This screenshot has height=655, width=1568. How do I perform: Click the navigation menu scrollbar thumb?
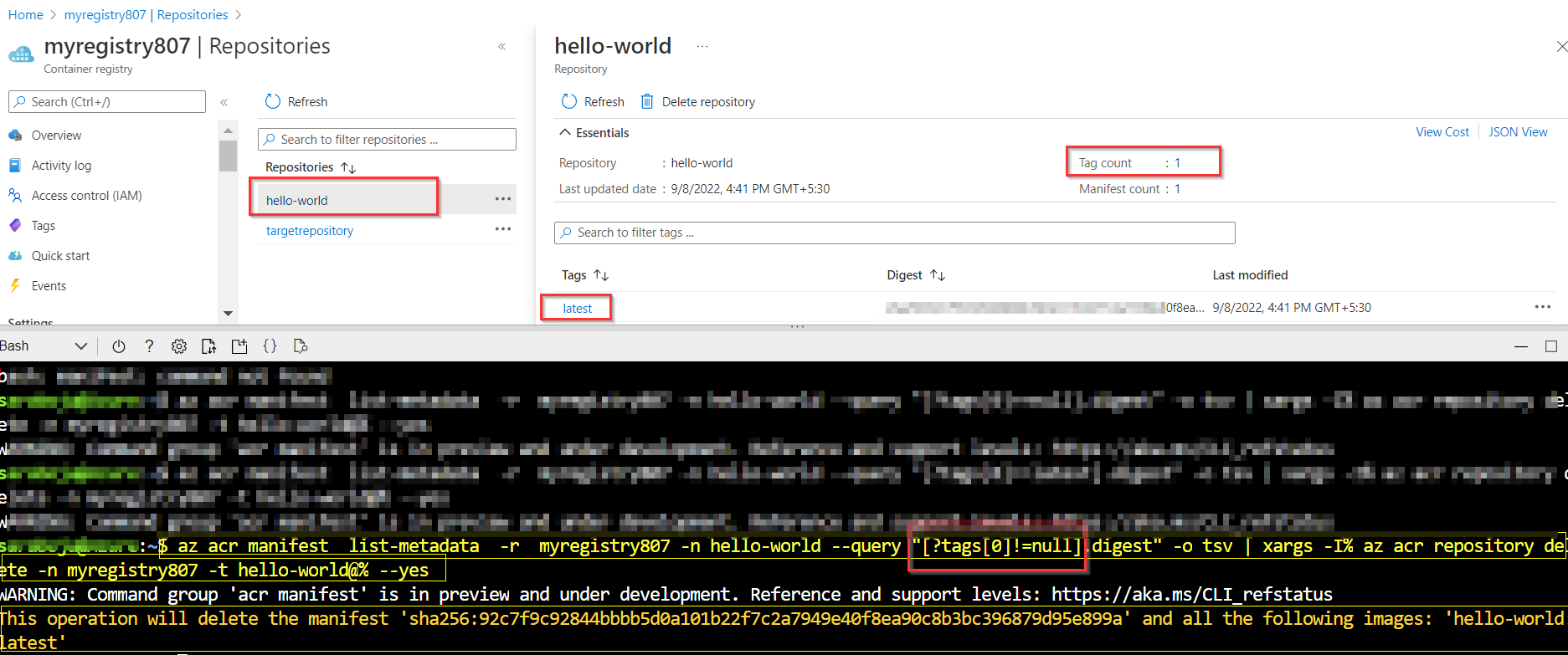228,156
